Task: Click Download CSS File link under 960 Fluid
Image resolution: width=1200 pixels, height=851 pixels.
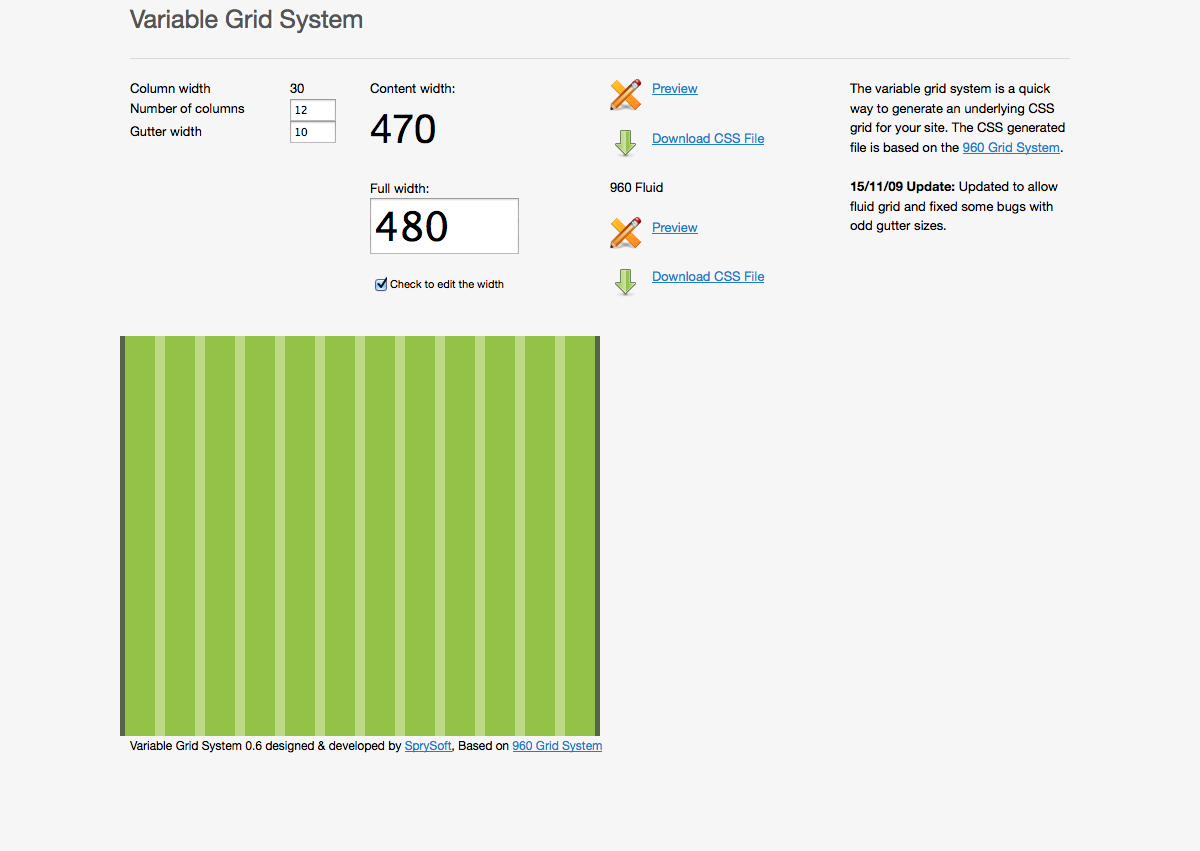Action: point(707,277)
